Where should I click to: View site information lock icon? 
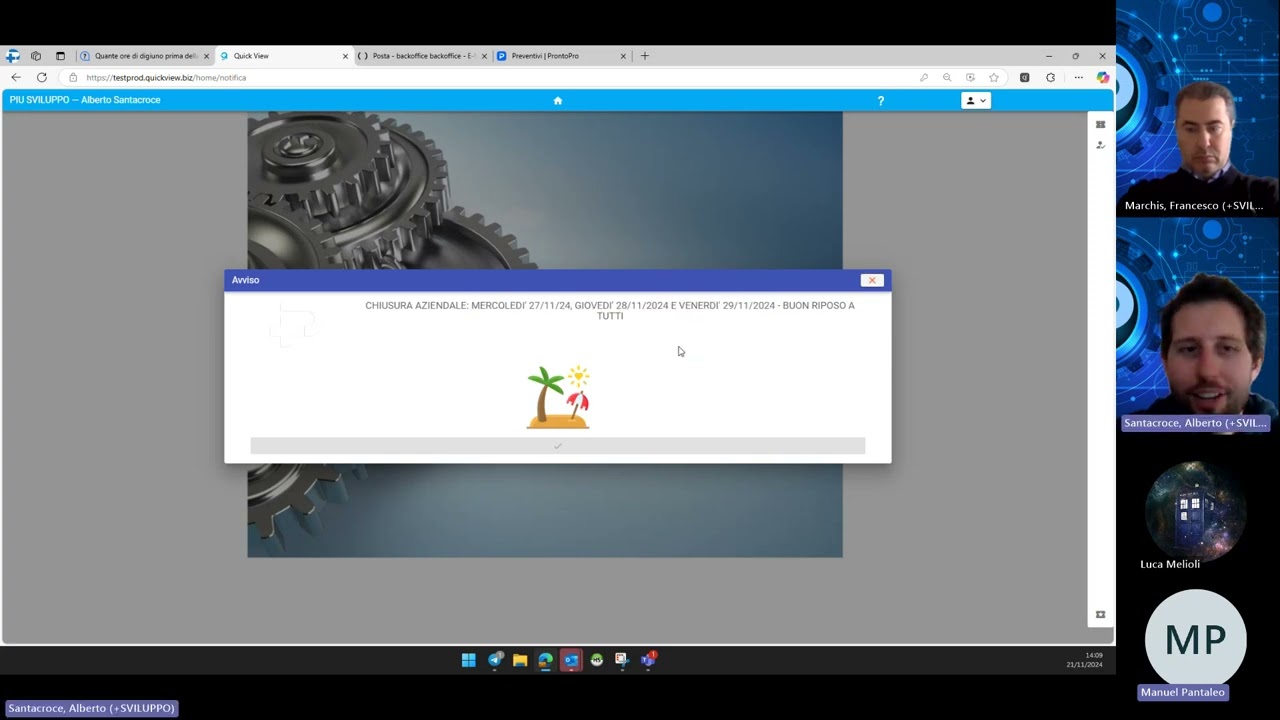pyautogui.click(x=73, y=77)
